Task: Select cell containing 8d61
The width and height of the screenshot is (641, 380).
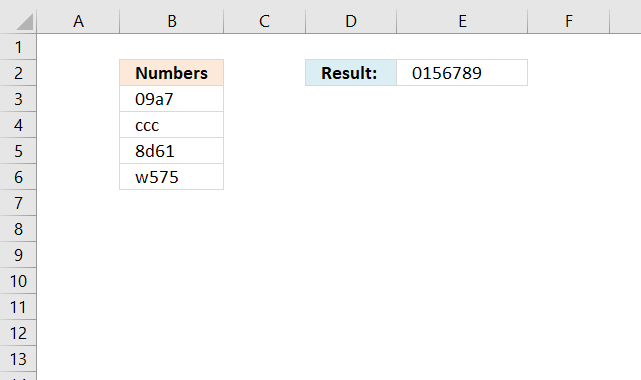Action: point(172,151)
